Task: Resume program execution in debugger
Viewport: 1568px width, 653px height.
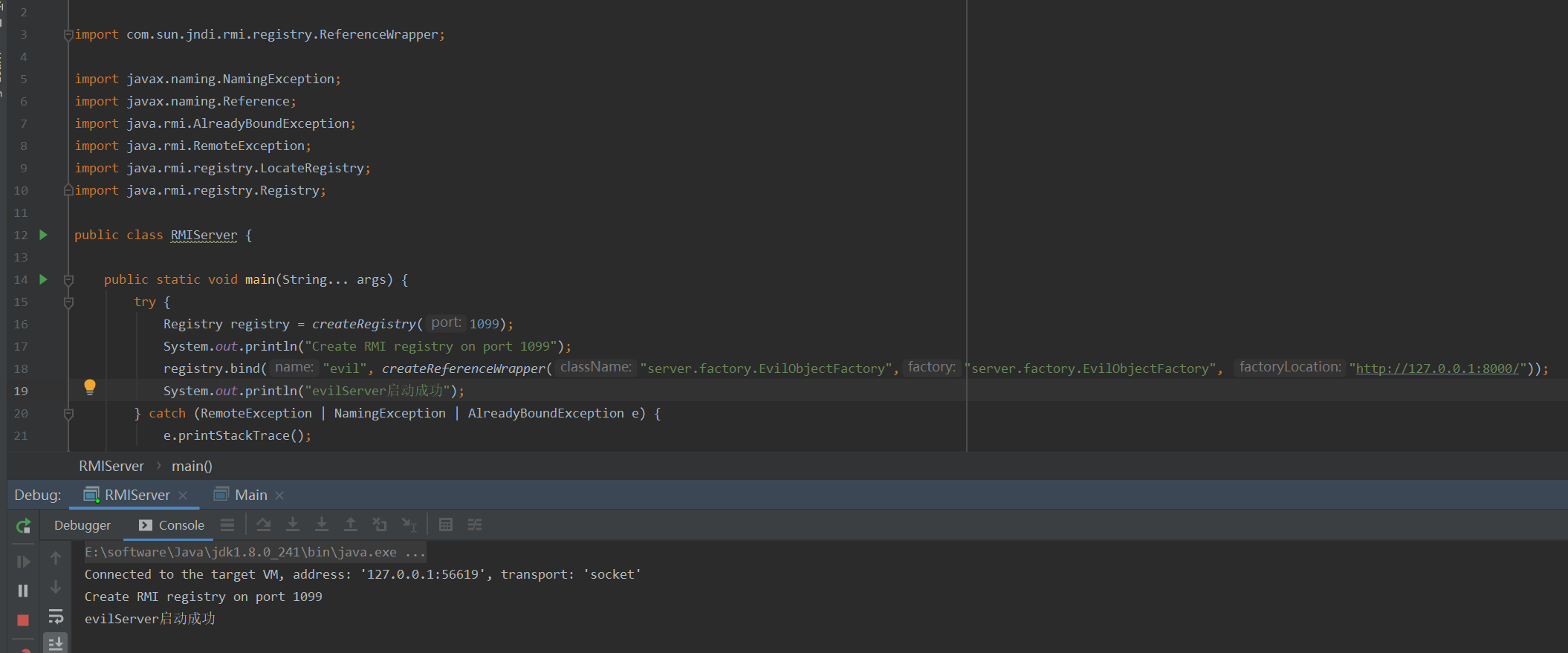Action: click(23, 562)
